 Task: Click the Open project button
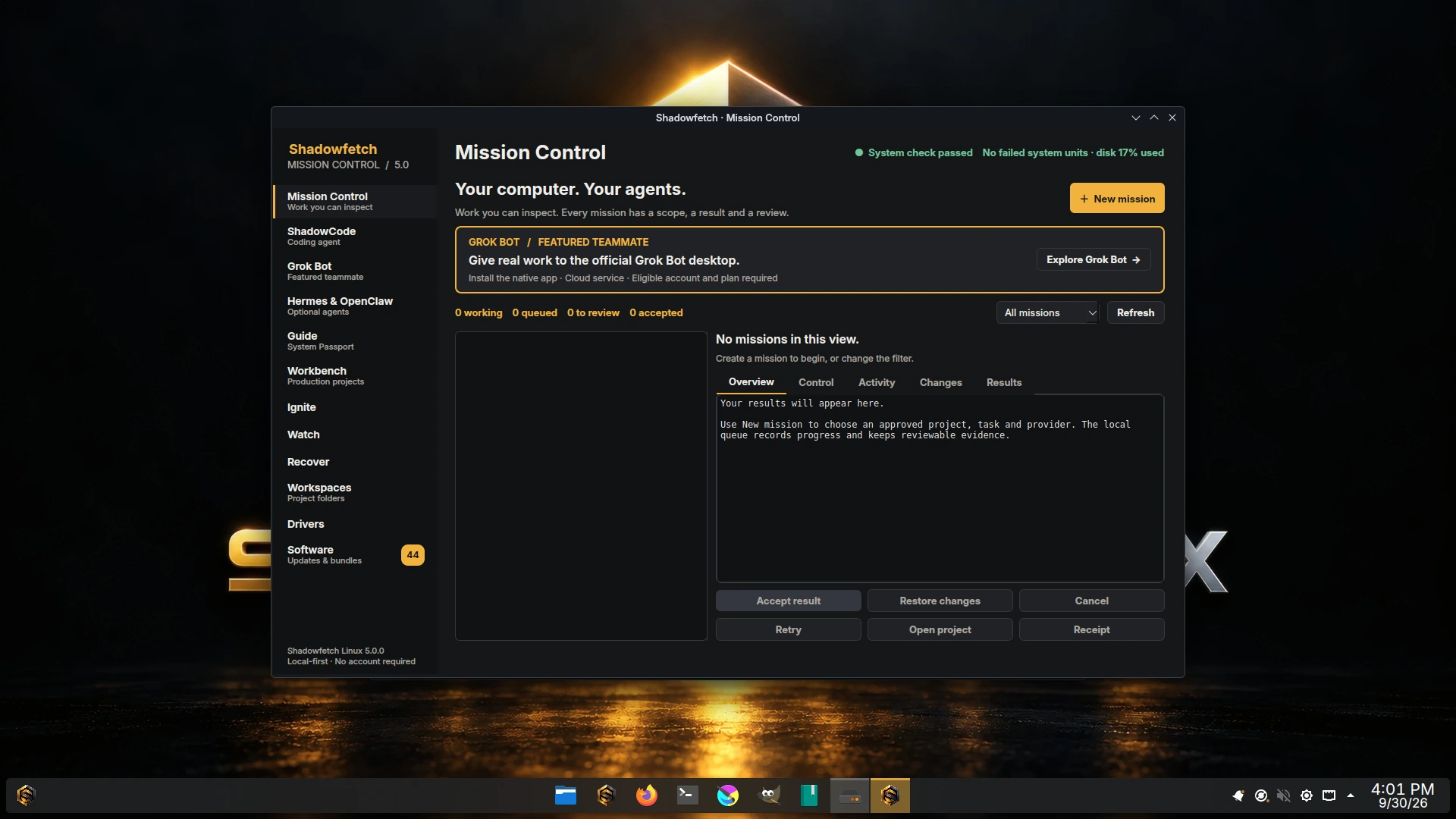point(940,629)
